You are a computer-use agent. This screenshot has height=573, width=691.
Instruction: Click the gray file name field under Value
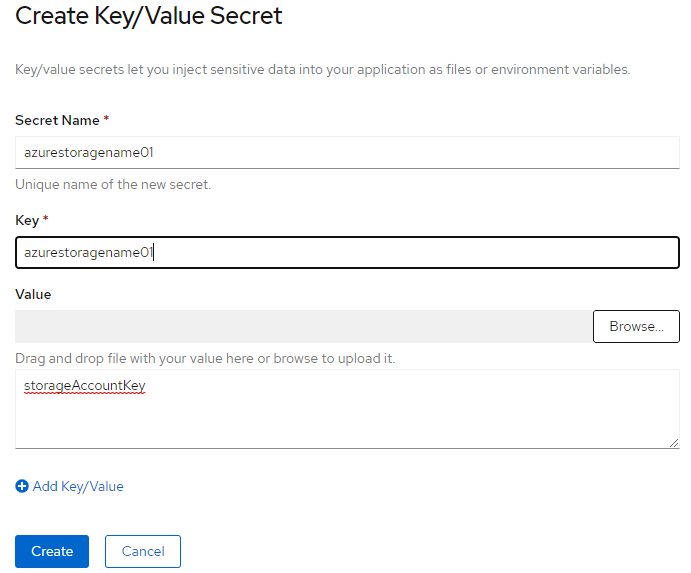(304, 326)
